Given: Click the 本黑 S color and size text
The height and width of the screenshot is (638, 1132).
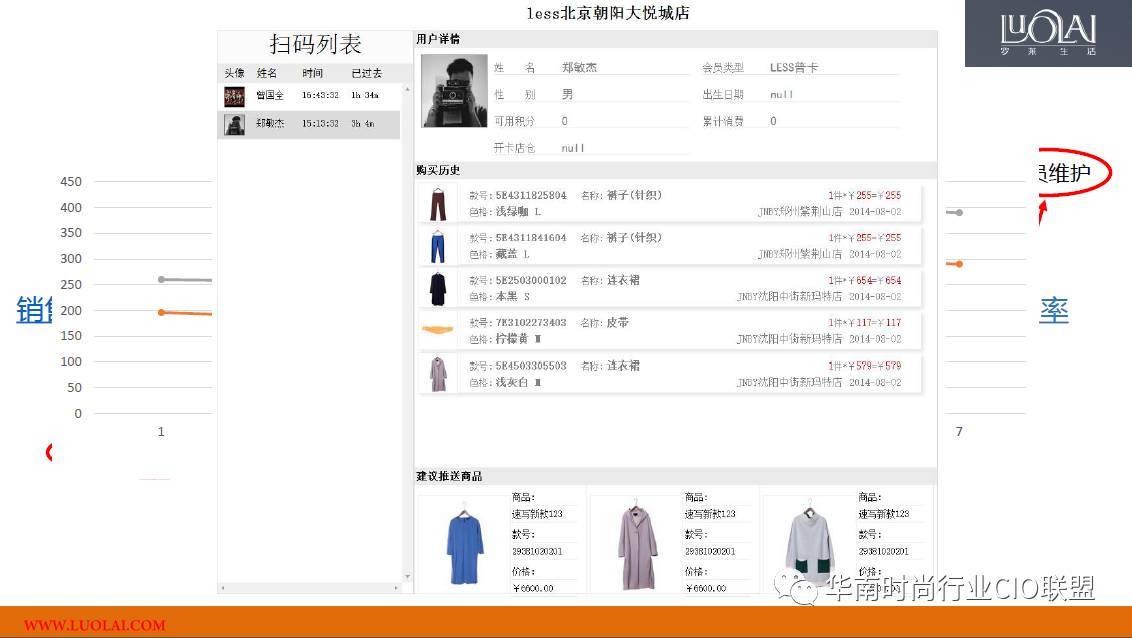Looking at the screenshot, I should 513,297.
